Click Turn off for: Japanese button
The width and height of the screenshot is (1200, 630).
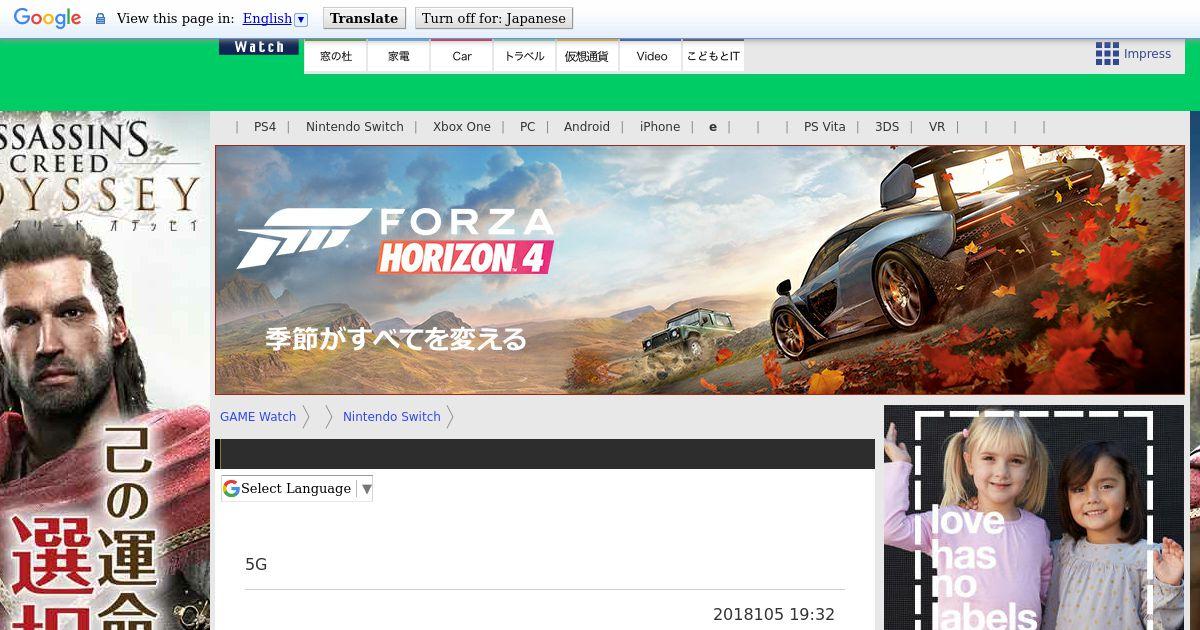(x=493, y=18)
